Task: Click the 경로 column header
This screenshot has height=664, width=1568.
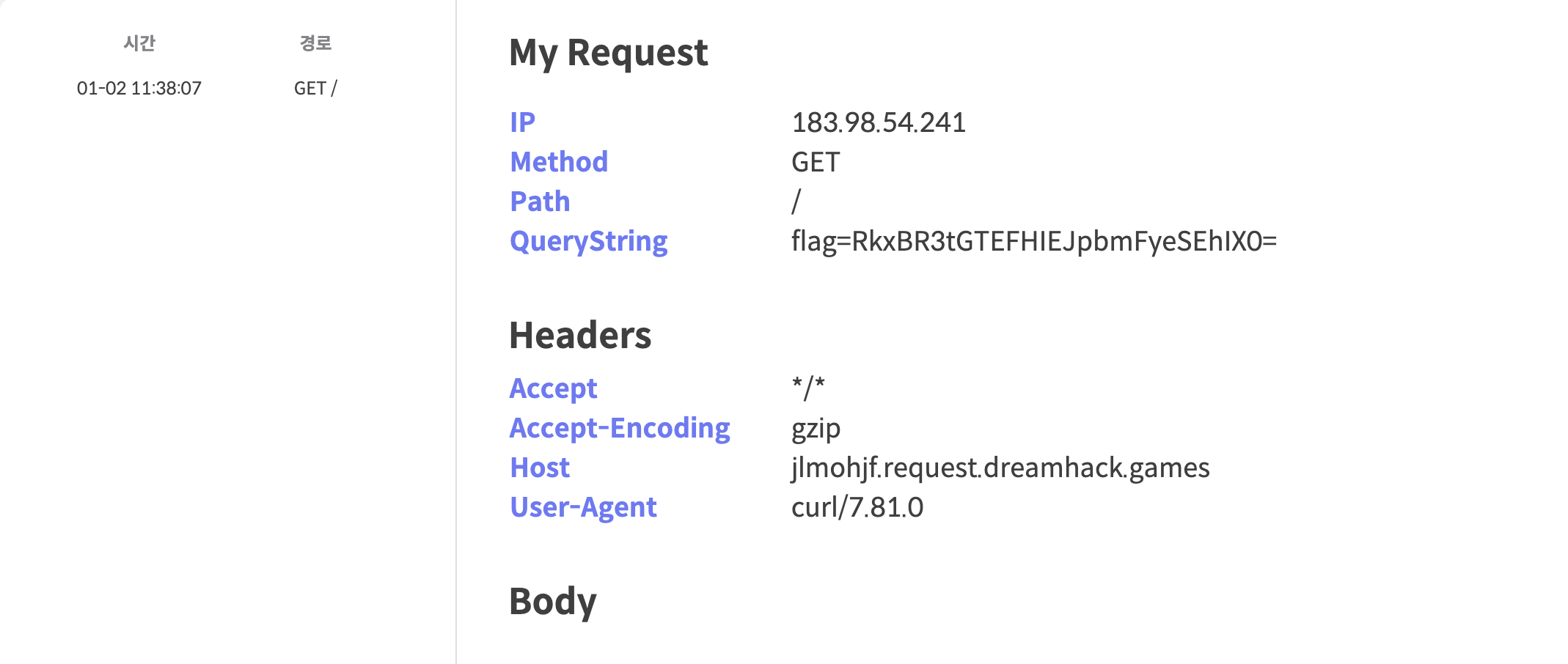Action: pyautogui.click(x=315, y=43)
